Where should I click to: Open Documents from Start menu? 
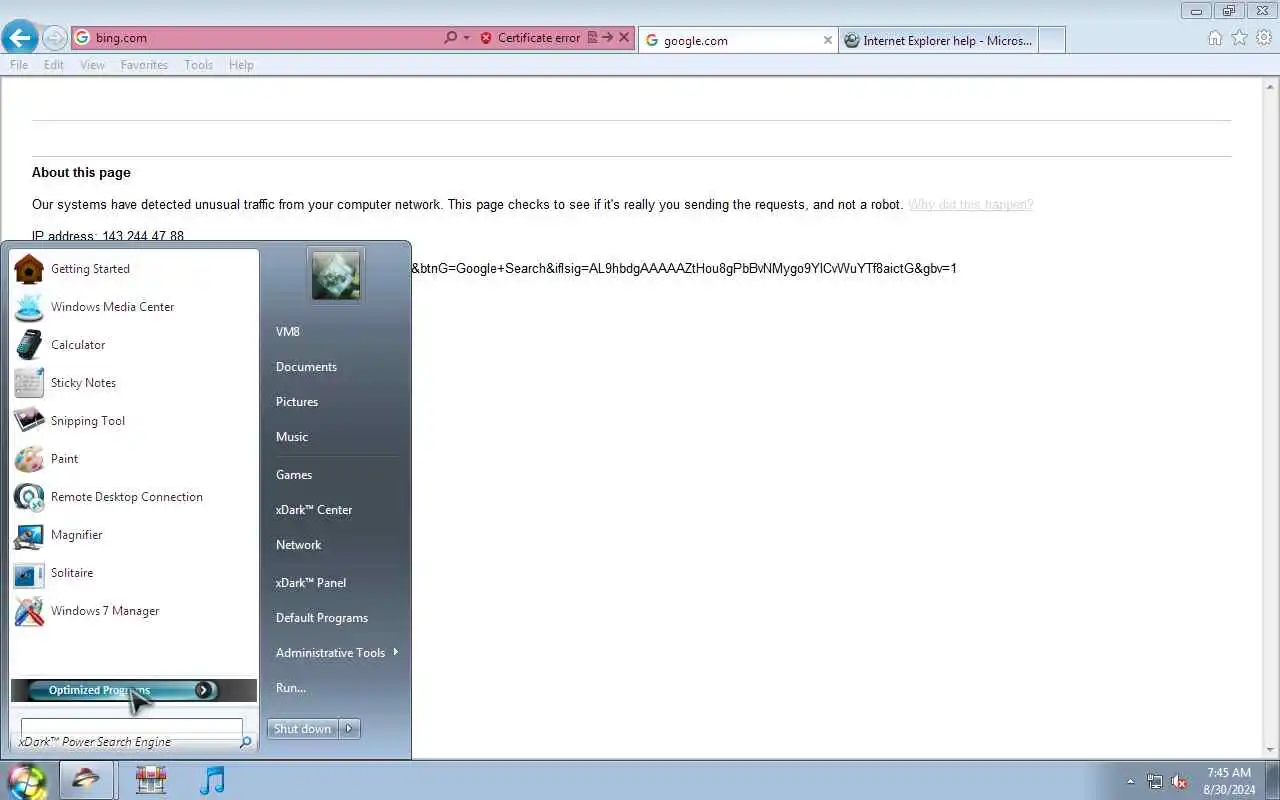pos(336,367)
